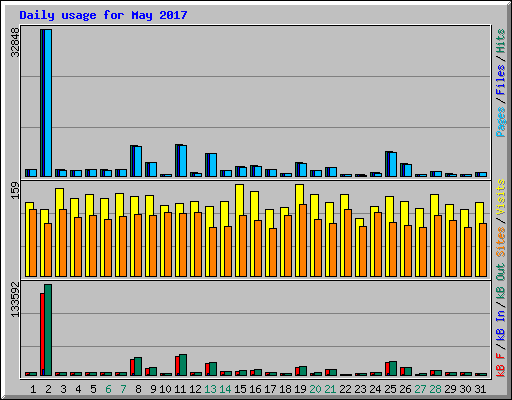The width and height of the screenshot is (512, 400).
Task: Select the day 26 pages bar in top chart
Action: (x=408, y=170)
